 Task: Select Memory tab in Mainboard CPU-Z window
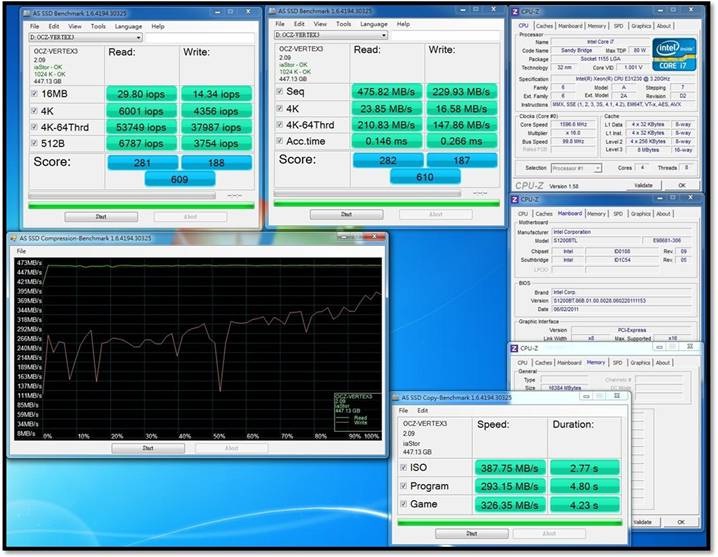coord(596,214)
